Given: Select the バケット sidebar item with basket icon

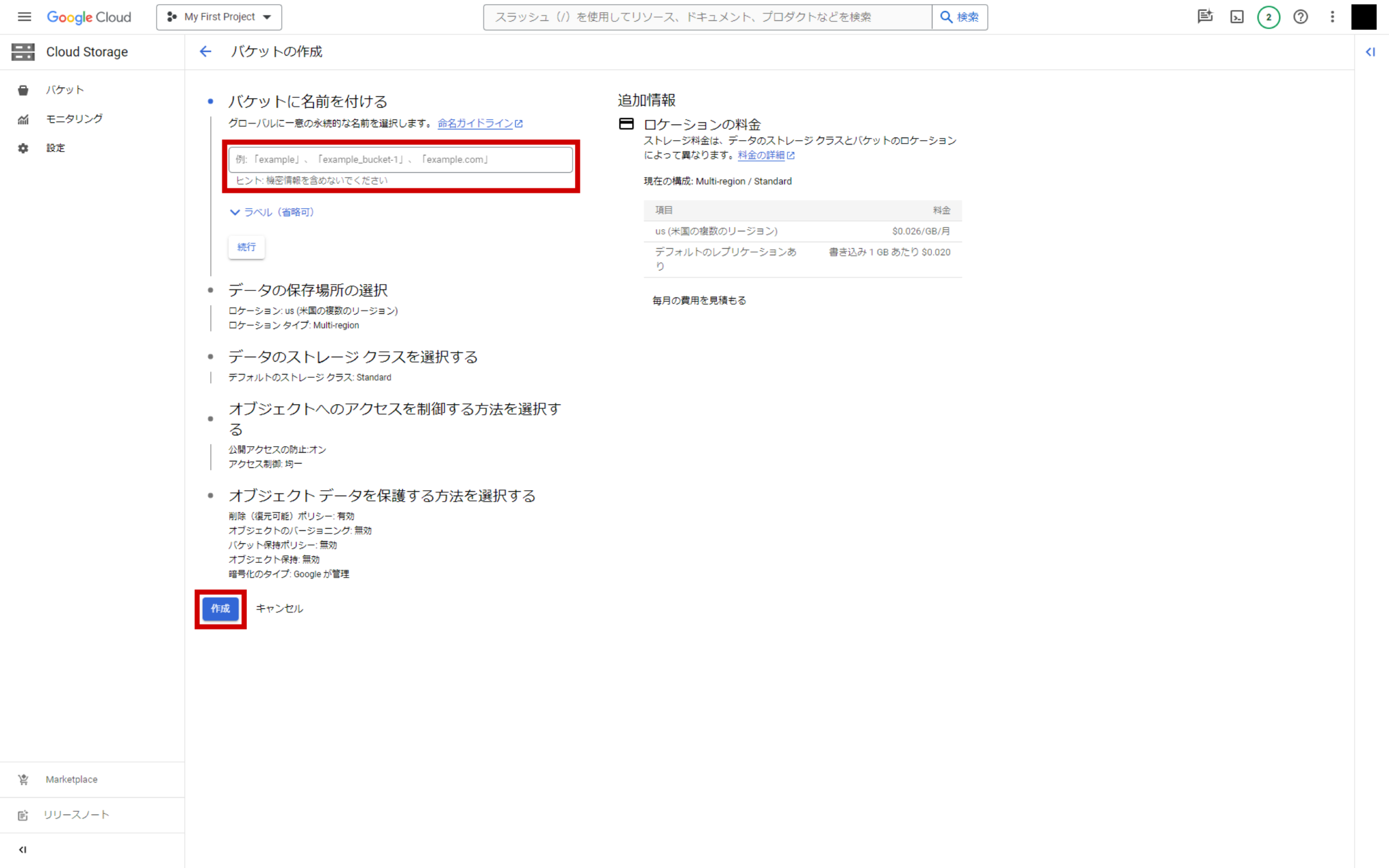Looking at the screenshot, I should pyautogui.click(x=64, y=89).
